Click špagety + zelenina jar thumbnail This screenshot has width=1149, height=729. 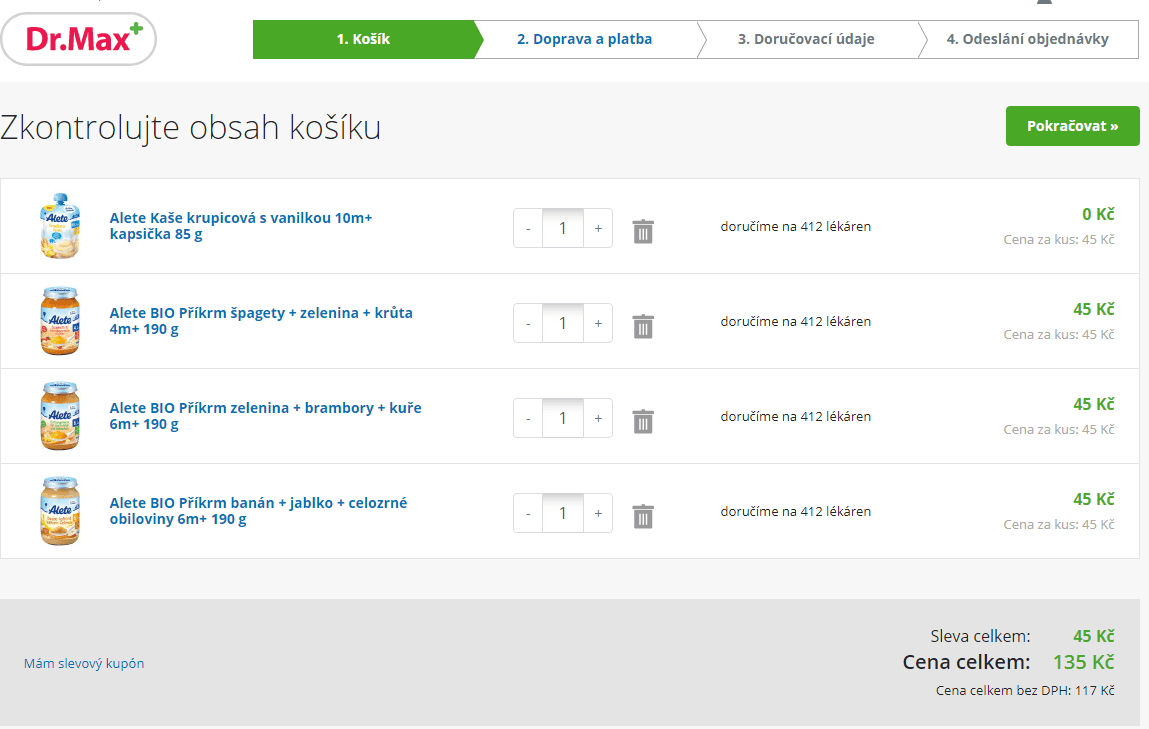pos(59,321)
